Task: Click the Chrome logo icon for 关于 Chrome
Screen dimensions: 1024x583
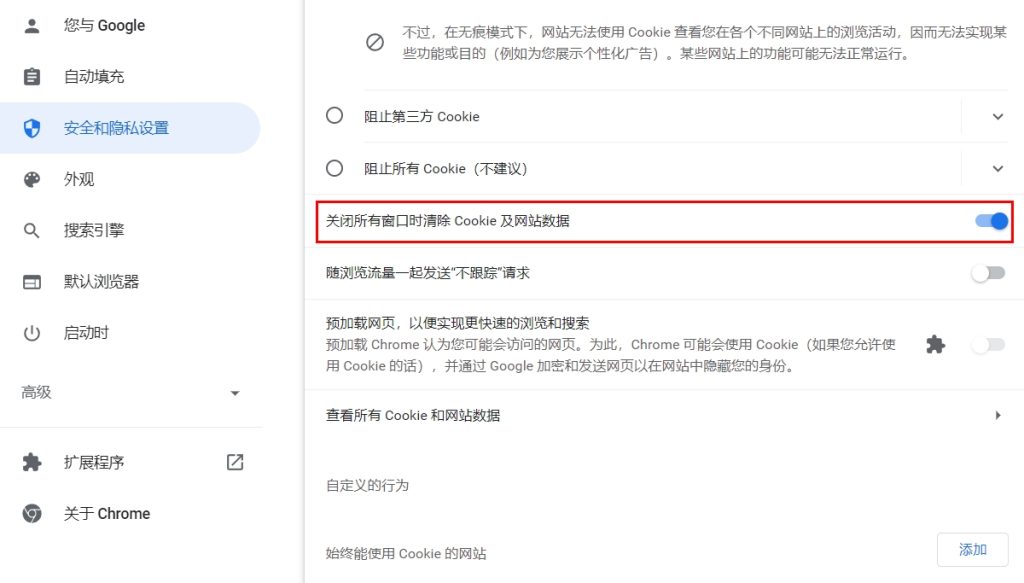Action: [31, 514]
